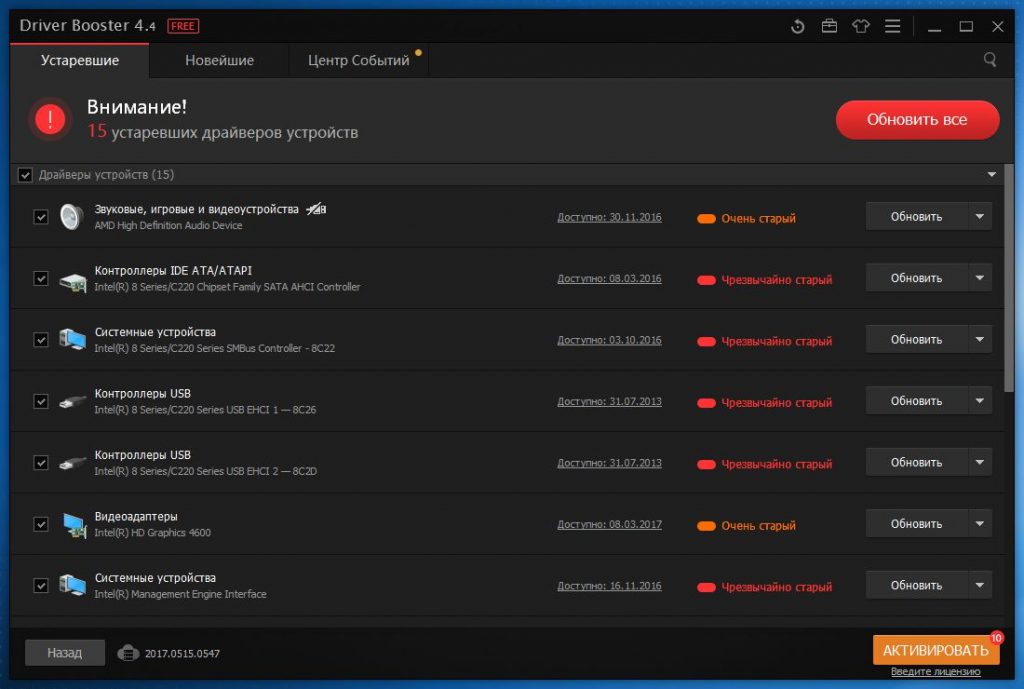This screenshot has width=1024, height=689.
Task: Toggle the 'Драйверы устройств (15)' select-all checkbox
Action: (x=25, y=175)
